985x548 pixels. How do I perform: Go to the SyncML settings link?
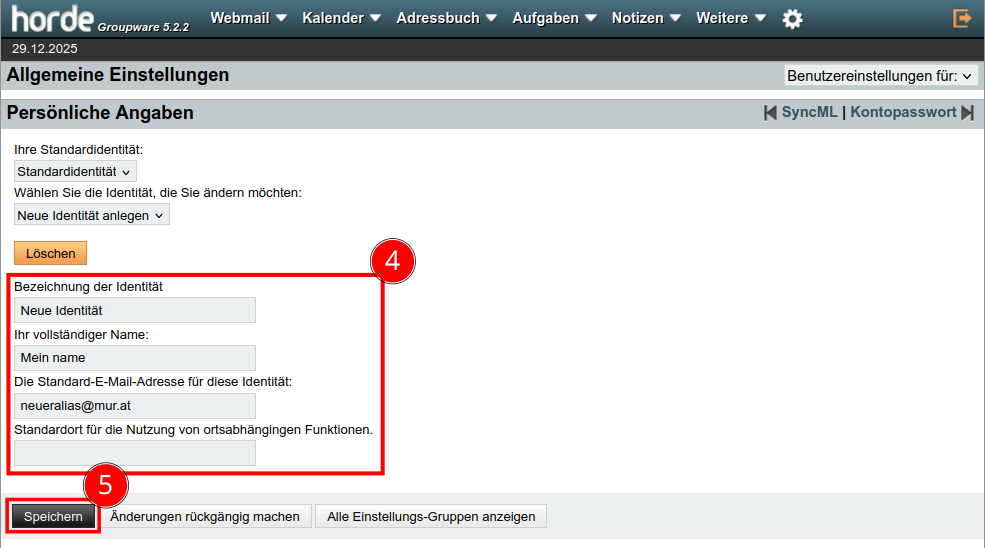coord(809,113)
